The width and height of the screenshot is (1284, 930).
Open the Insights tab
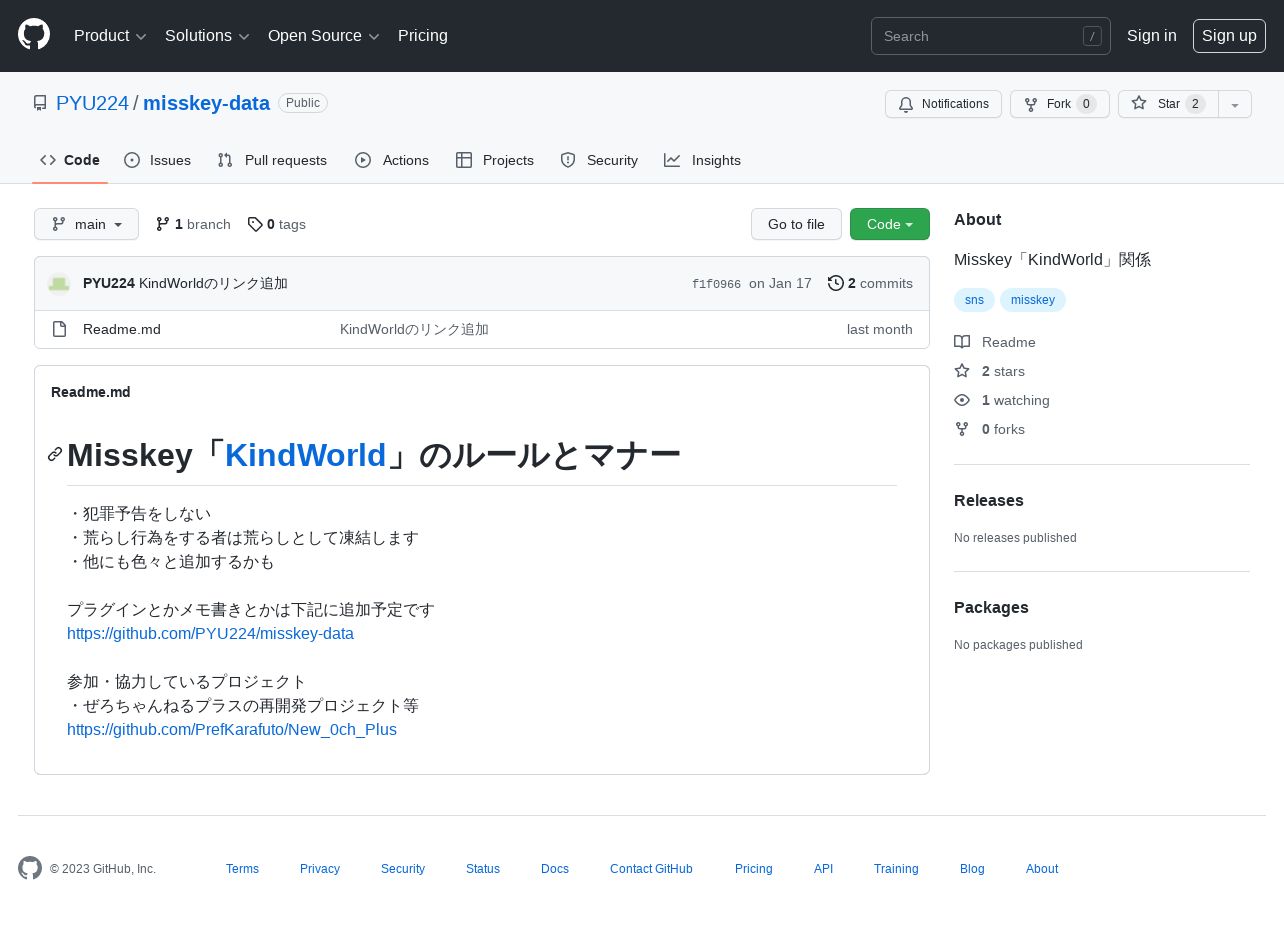click(x=702, y=160)
